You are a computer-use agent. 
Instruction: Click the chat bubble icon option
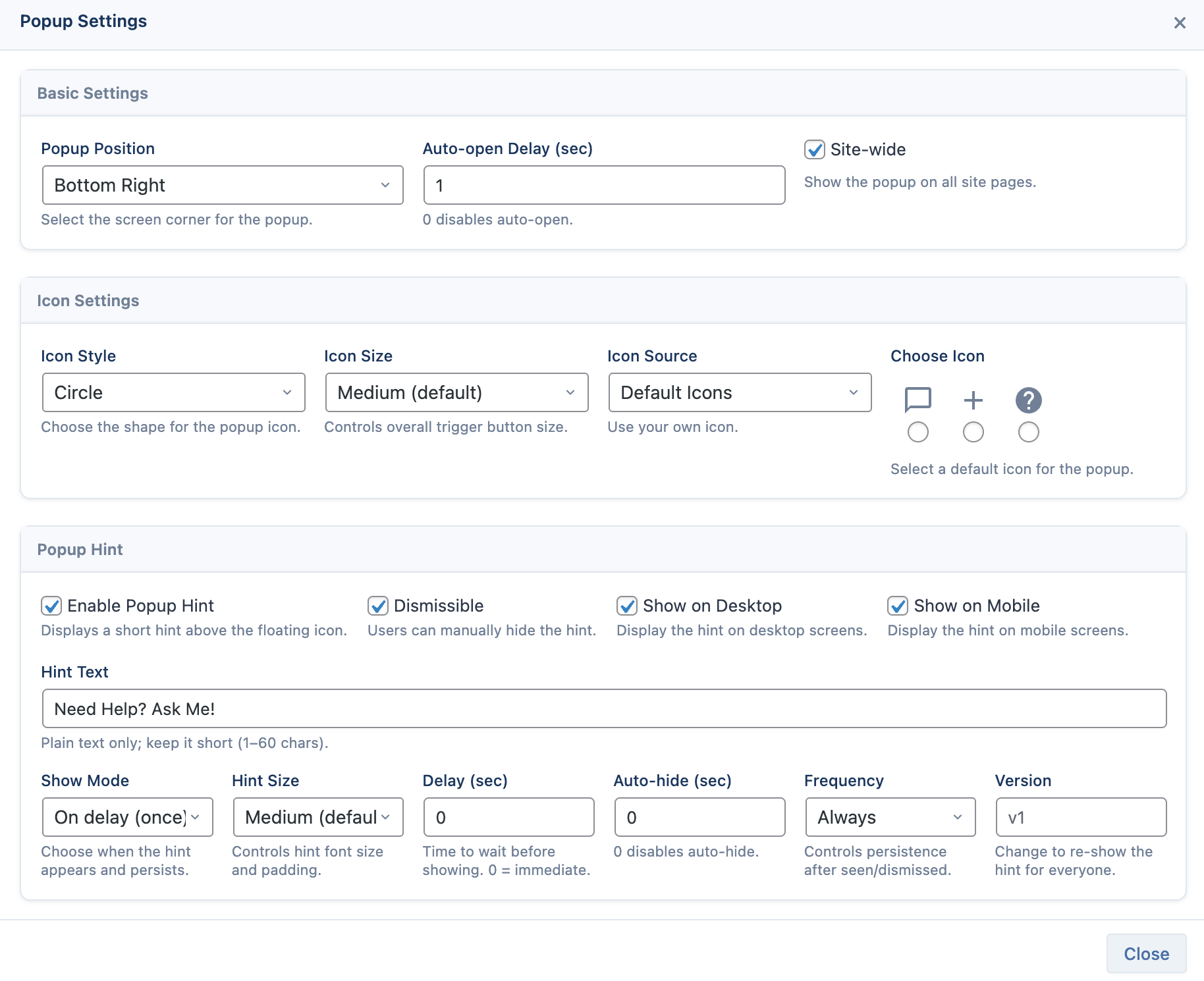pyautogui.click(x=917, y=400)
